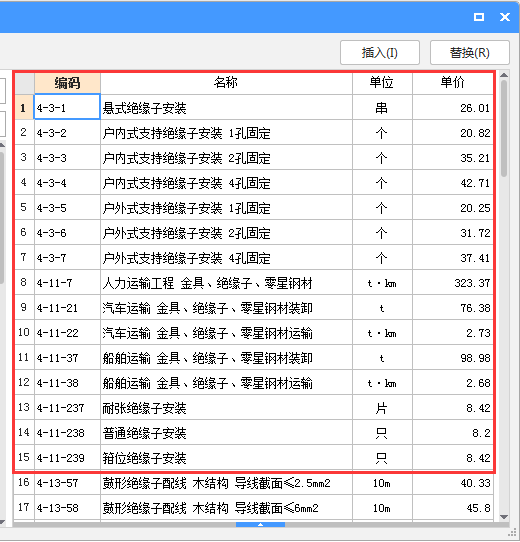This screenshot has height=542, width=520.
Task: Select row 耐张绝缘子安装
Action: (254, 408)
